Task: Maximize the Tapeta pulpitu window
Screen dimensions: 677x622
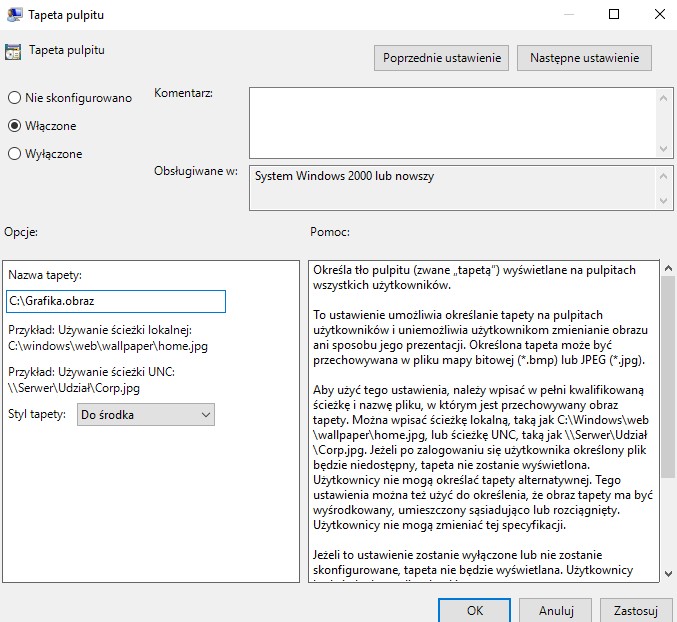Action: coord(614,15)
